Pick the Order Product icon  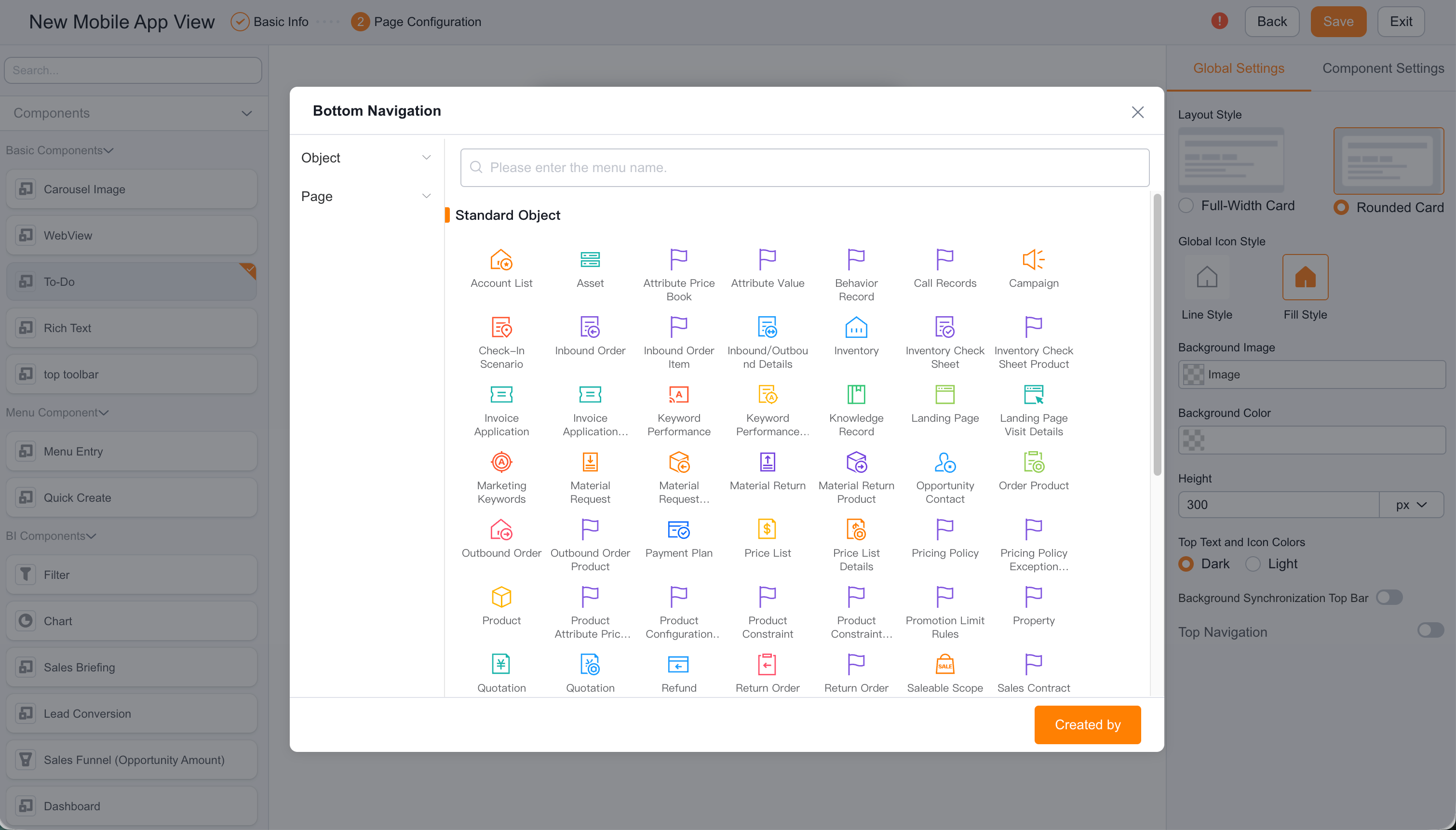point(1033,462)
